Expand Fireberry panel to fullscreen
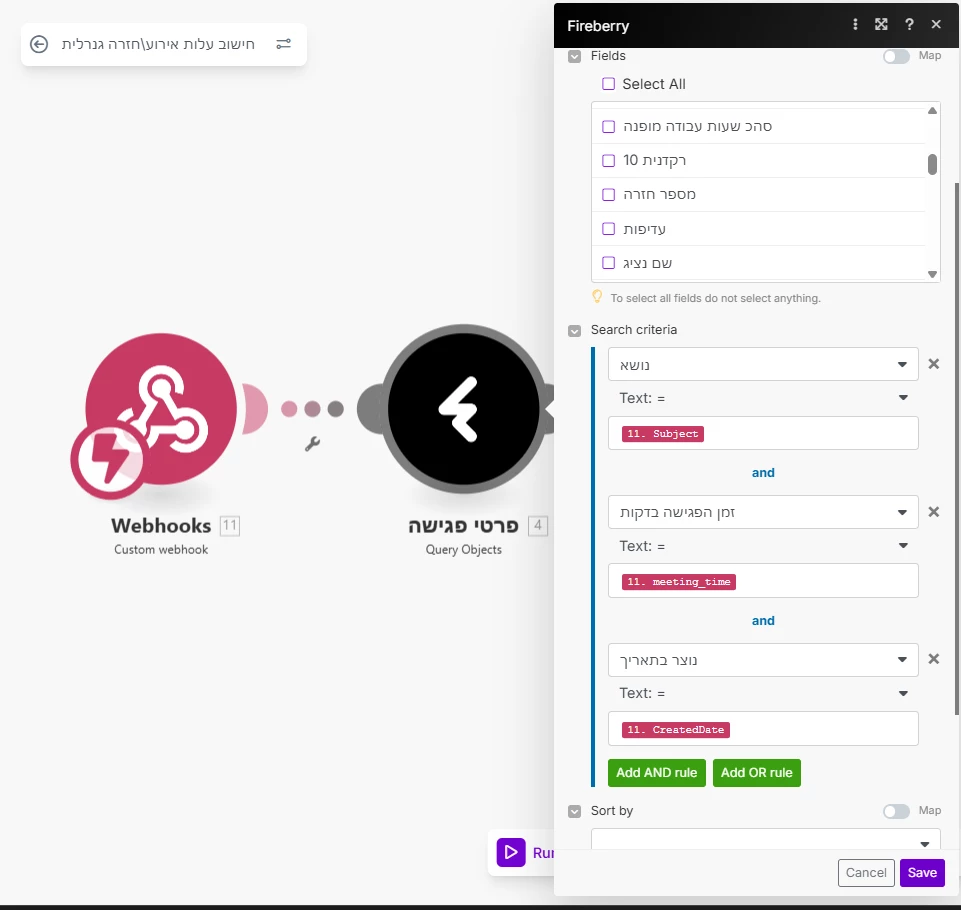The image size is (961, 910). click(881, 25)
